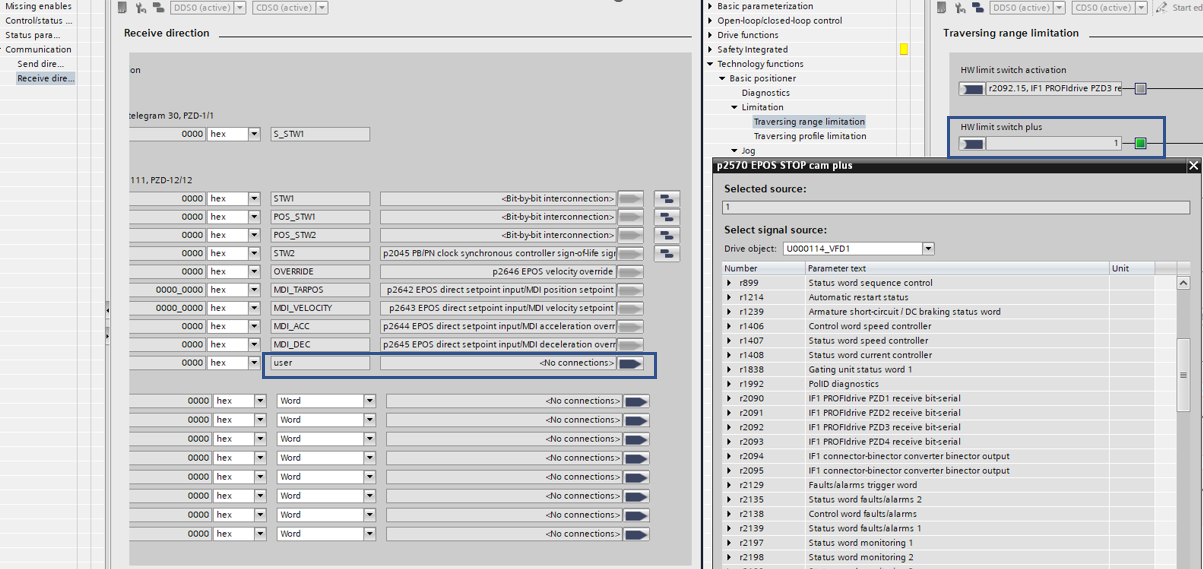Close the p2570 EPOS STOP cam dialog
The height and width of the screenshot is (569, 1203).
click(1193, 165)
